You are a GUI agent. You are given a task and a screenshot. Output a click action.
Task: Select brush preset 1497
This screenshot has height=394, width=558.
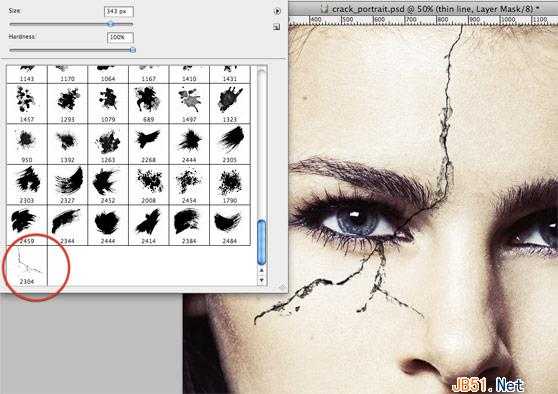coord(189,104)
